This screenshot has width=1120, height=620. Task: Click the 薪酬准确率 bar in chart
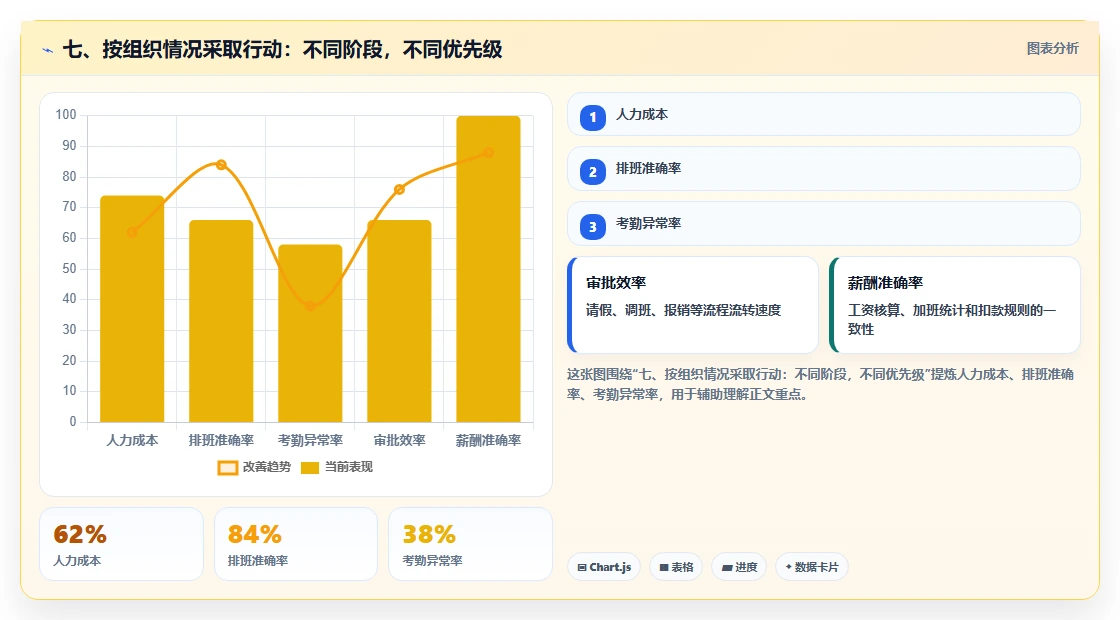click(x=489, y=269)
